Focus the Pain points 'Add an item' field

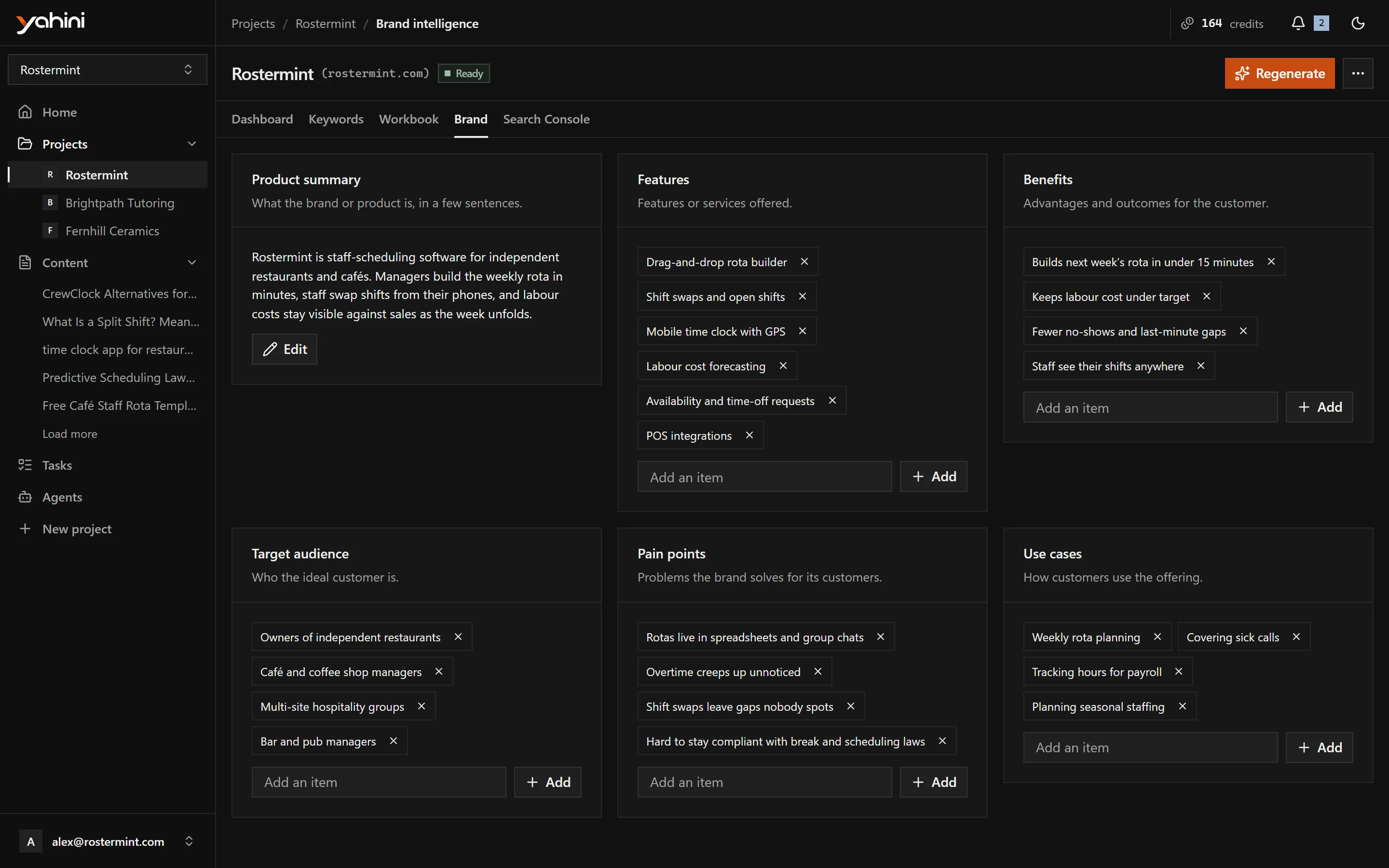tap(764, 782)
